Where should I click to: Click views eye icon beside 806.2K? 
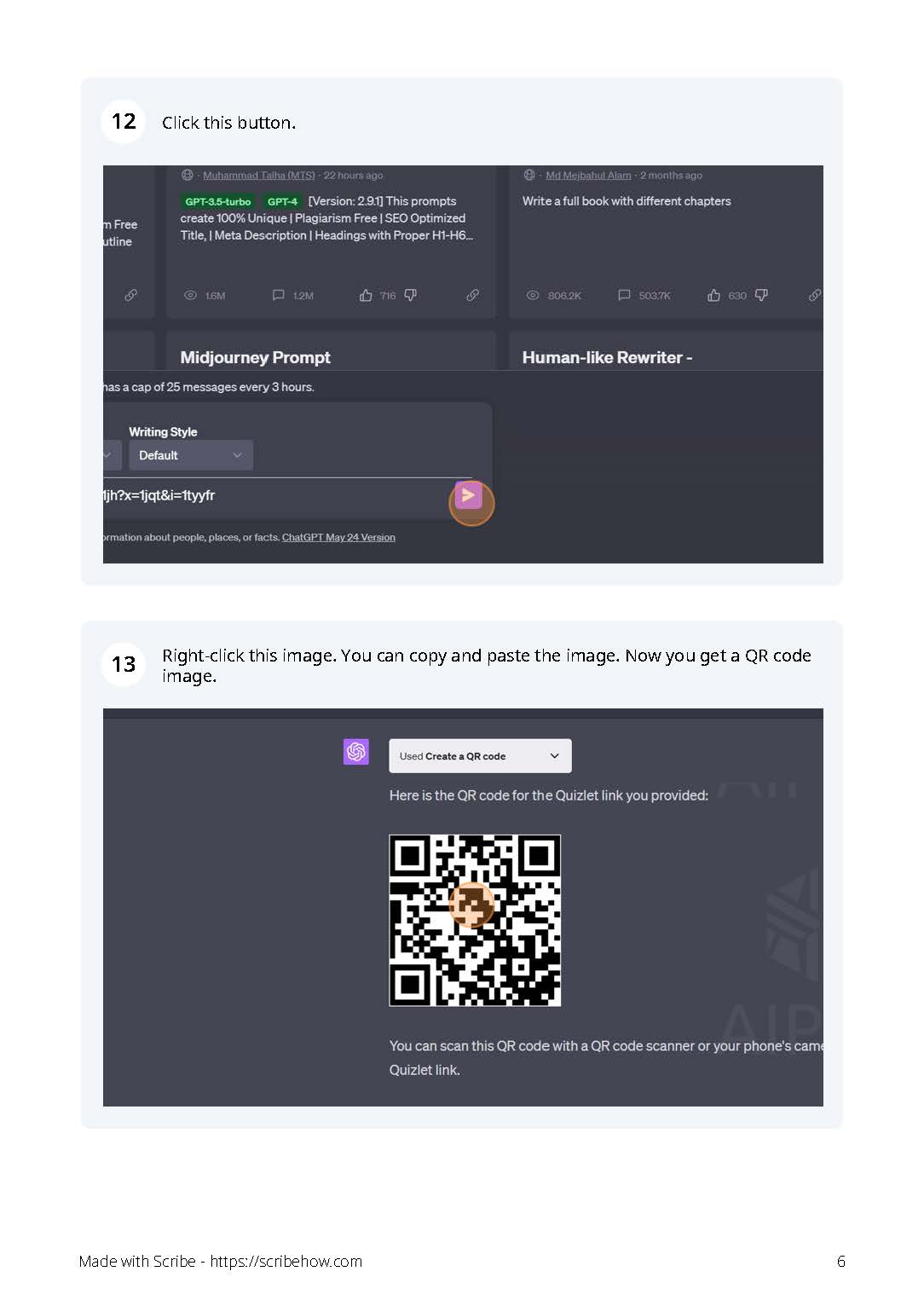tap(533, 296)
